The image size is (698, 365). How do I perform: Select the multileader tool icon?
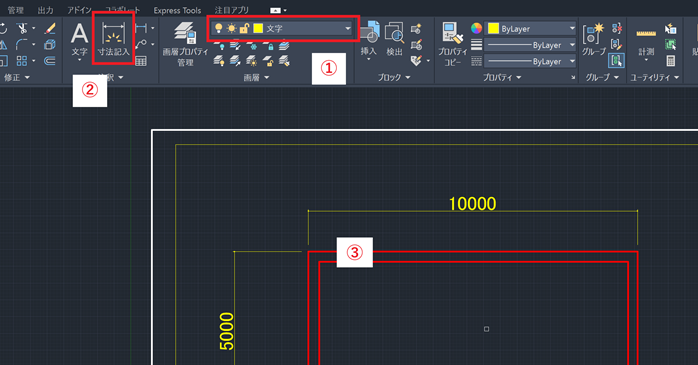click(142, 45)
